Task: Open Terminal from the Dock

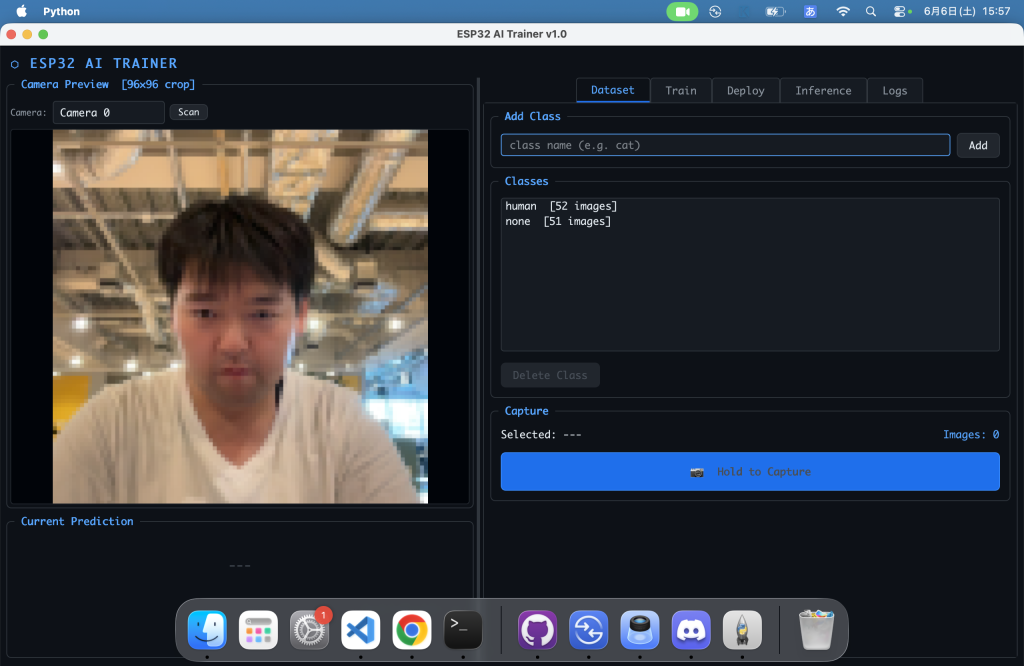Action: (x=462, y=630)
